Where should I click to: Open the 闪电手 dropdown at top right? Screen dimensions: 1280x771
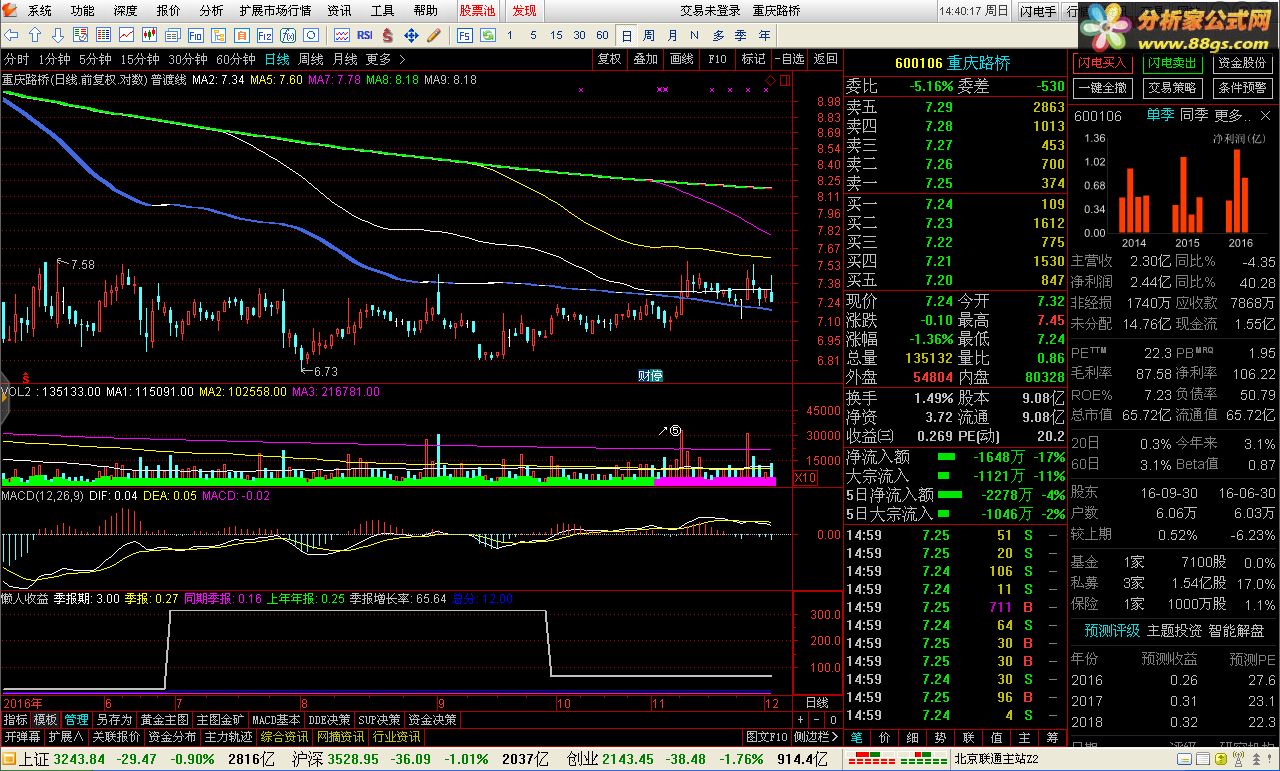[x=1039, y=11]
